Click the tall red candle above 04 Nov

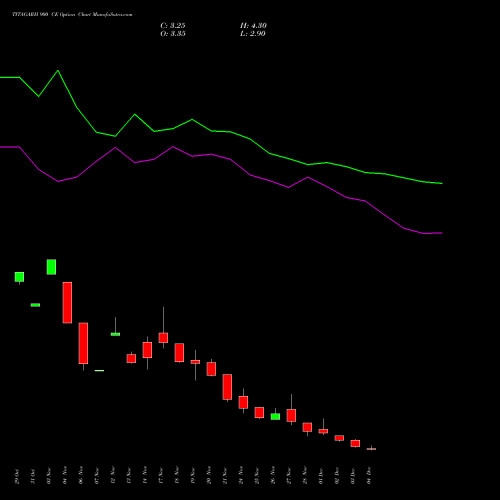[67, 303]
